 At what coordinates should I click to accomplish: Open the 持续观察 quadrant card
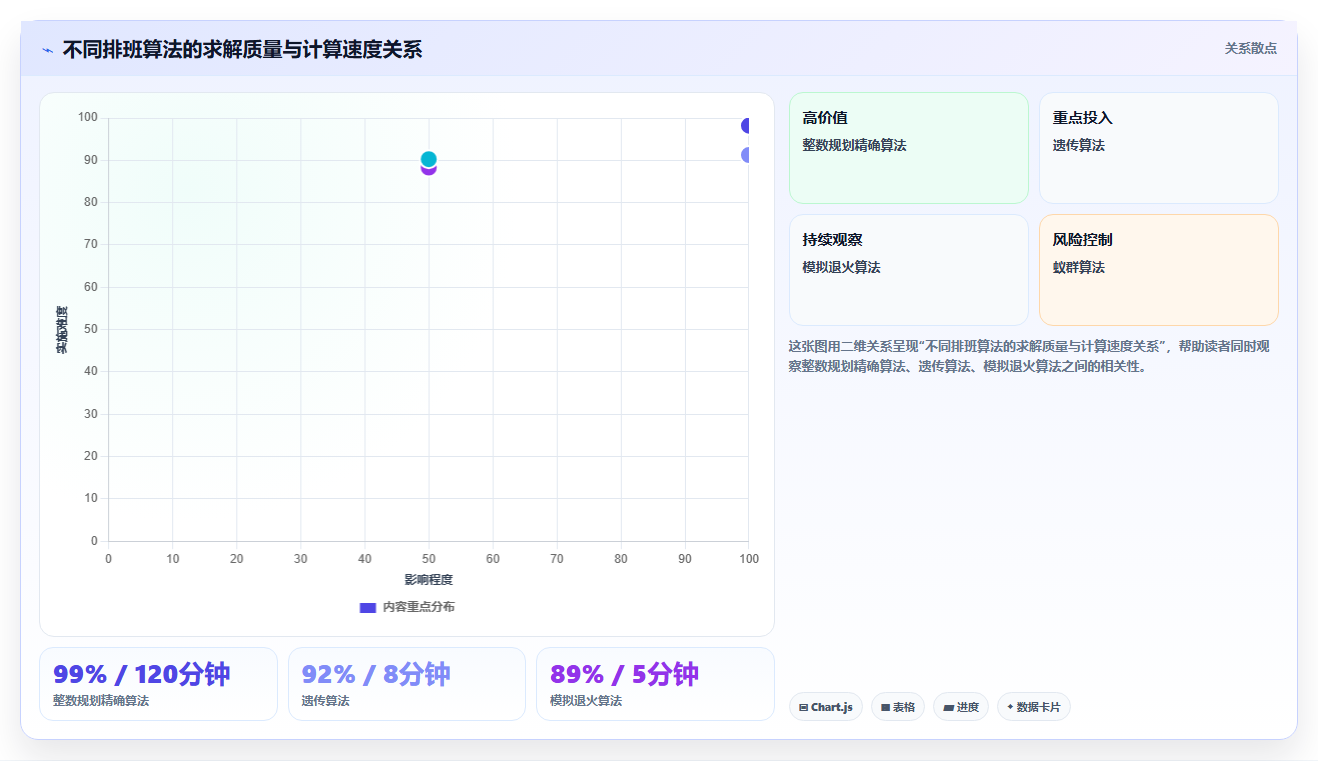909,270
